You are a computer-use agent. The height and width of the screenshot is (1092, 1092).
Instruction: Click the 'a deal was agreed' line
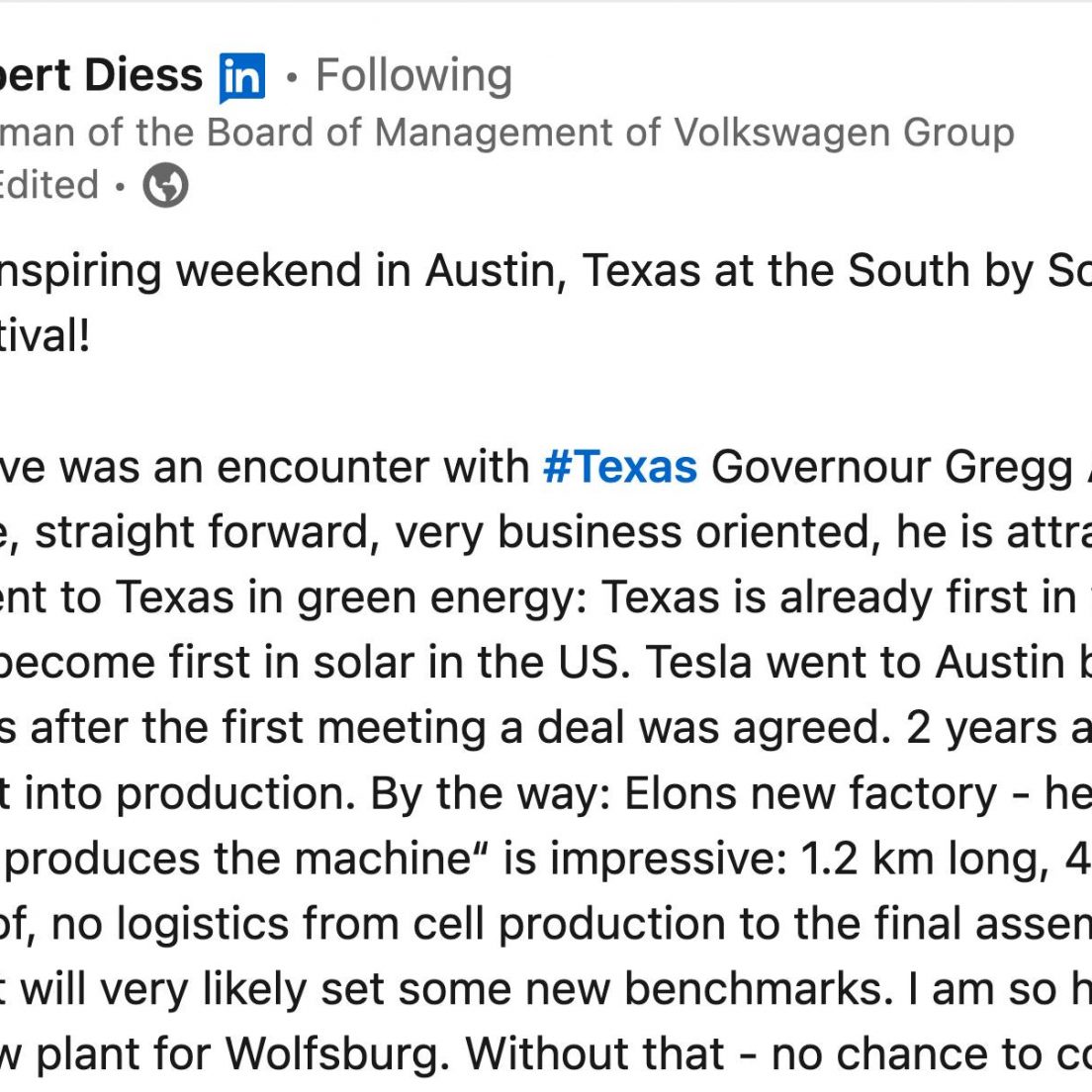click(x=696, y=728)
